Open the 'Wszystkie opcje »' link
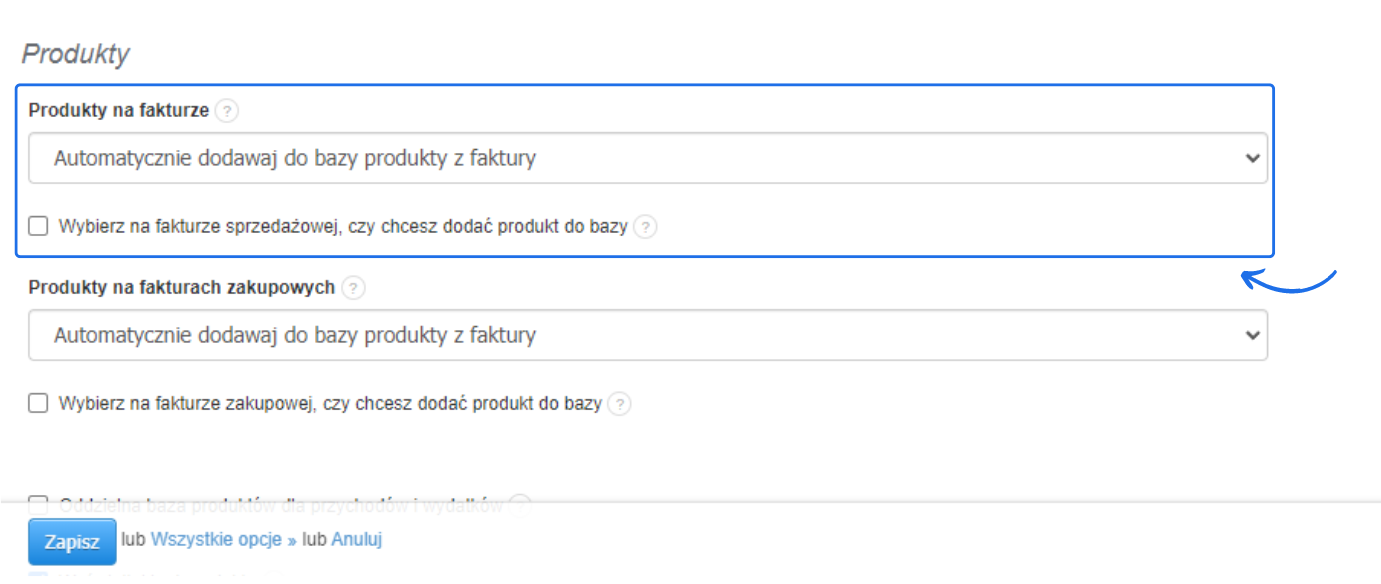Image resolution: width=1381 pixels, height=584 pixels. pyautogui.click(x=223, y=540)
